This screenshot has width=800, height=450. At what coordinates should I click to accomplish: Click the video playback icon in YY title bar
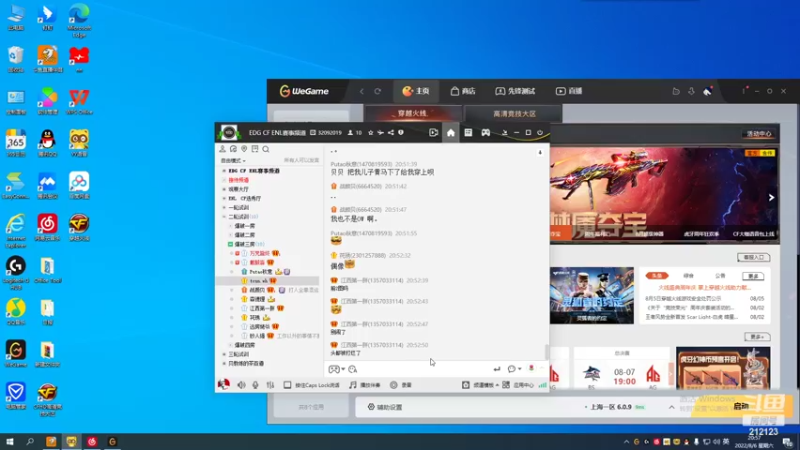tap(433, 133)
